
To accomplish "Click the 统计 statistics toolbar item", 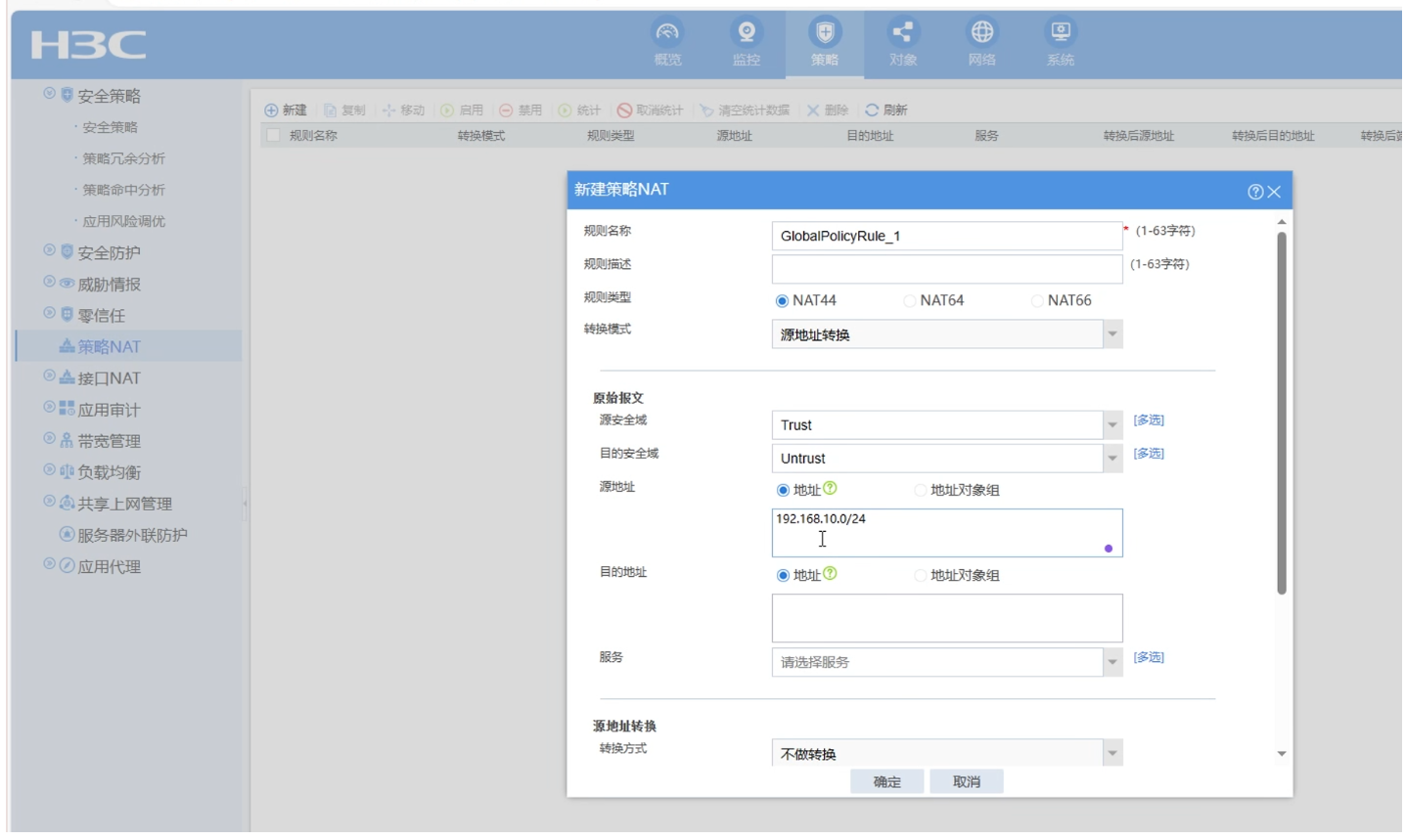I will (579, 111).
